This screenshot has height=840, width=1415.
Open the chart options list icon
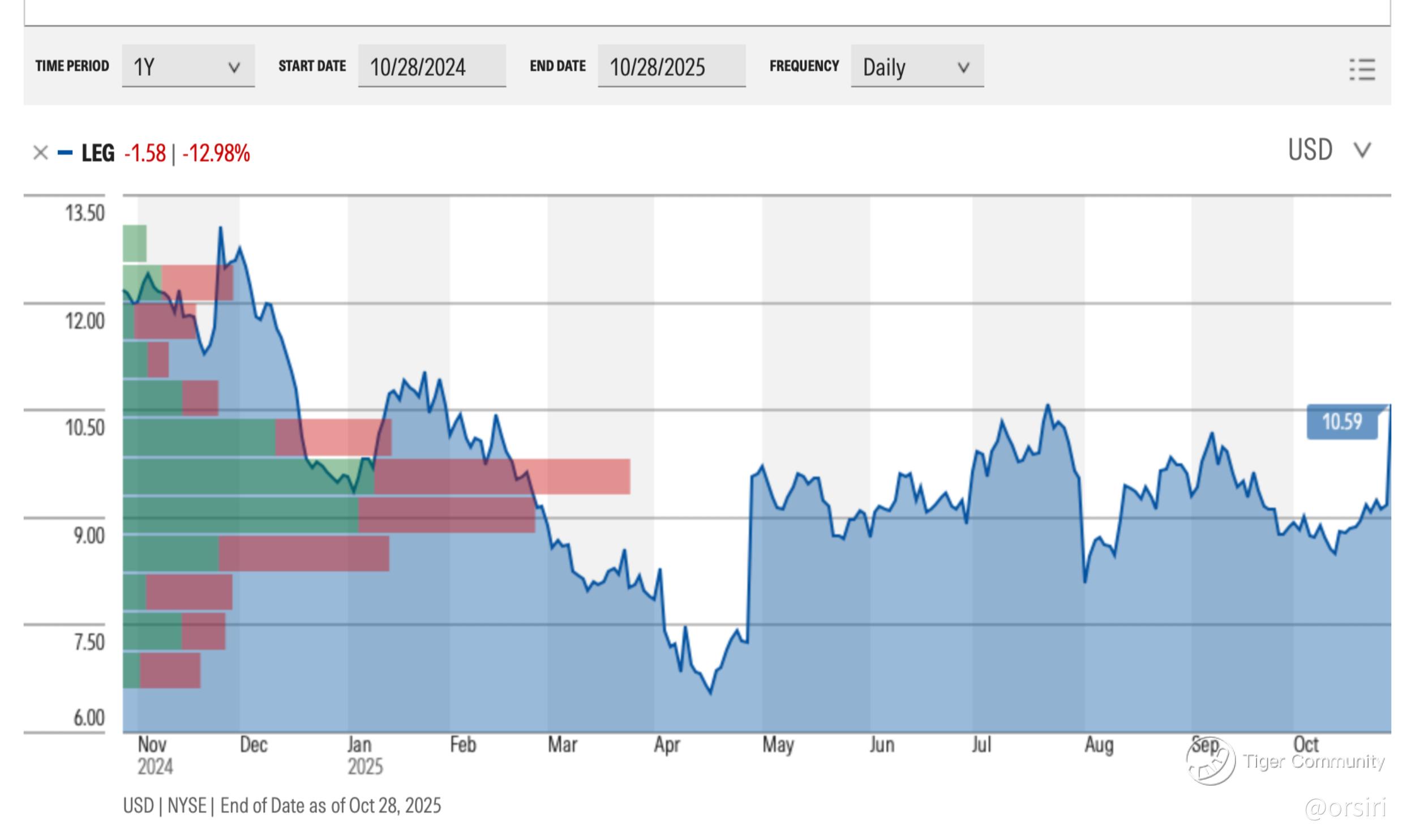pyautogui.click(x=1362, y=70)
